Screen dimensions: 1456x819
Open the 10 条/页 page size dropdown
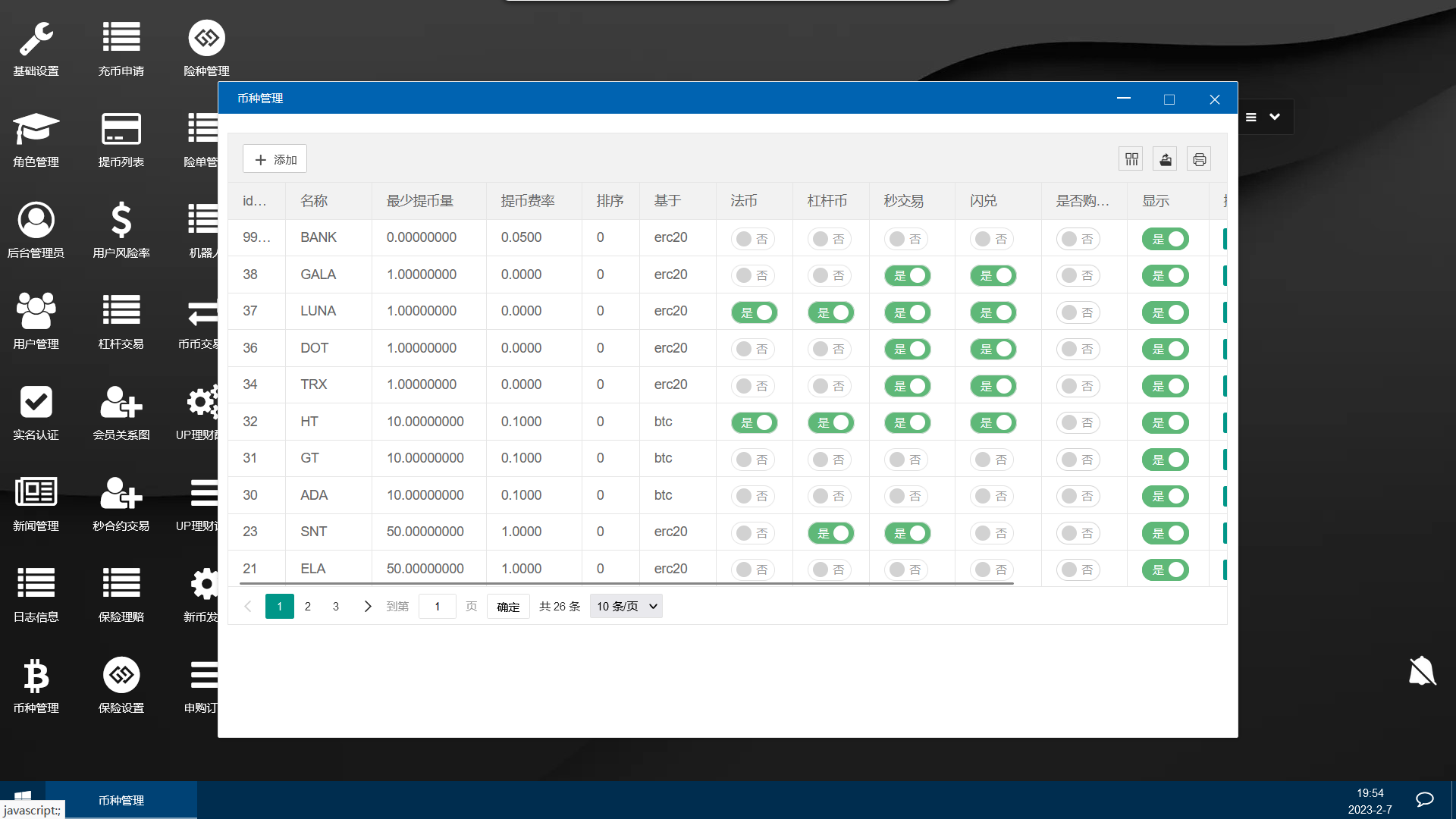626,607
